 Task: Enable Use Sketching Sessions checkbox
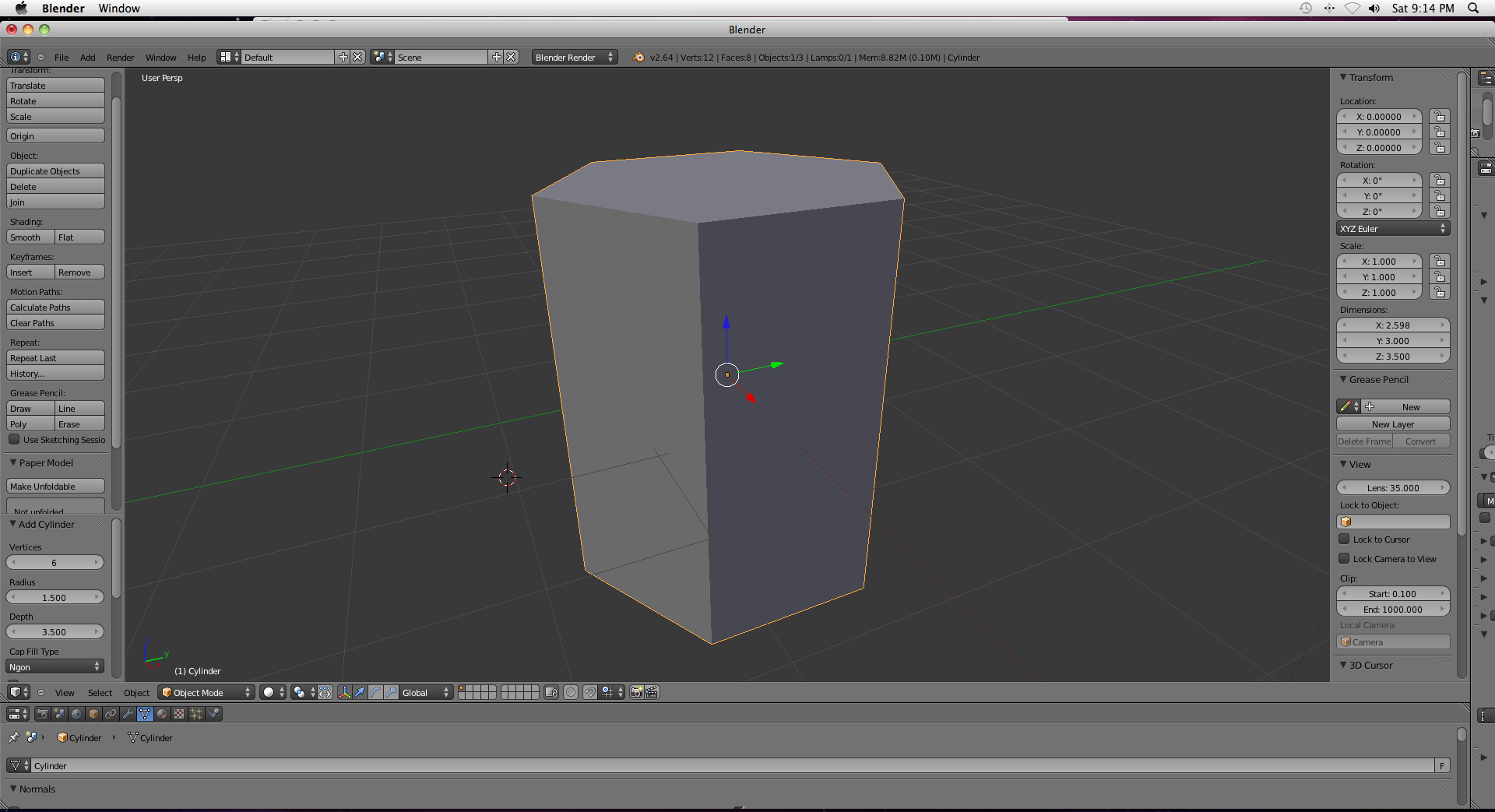(14, 439)
